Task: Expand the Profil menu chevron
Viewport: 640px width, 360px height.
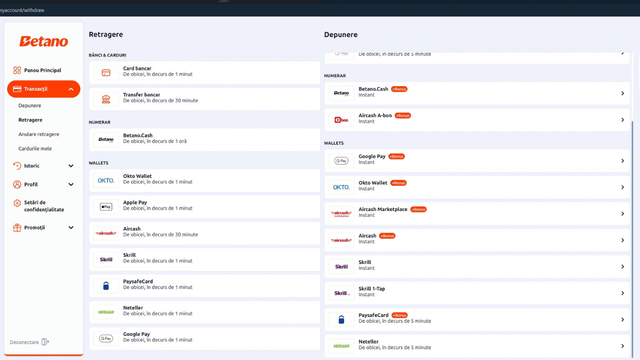Action: (71, 184)
